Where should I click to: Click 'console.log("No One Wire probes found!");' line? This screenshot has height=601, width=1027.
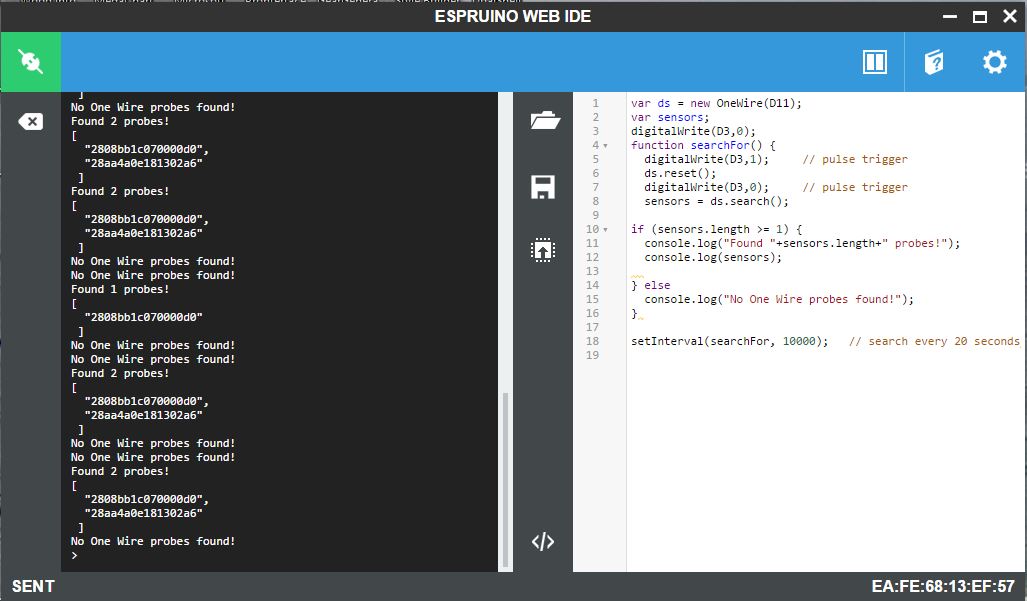tap(779, 299)
